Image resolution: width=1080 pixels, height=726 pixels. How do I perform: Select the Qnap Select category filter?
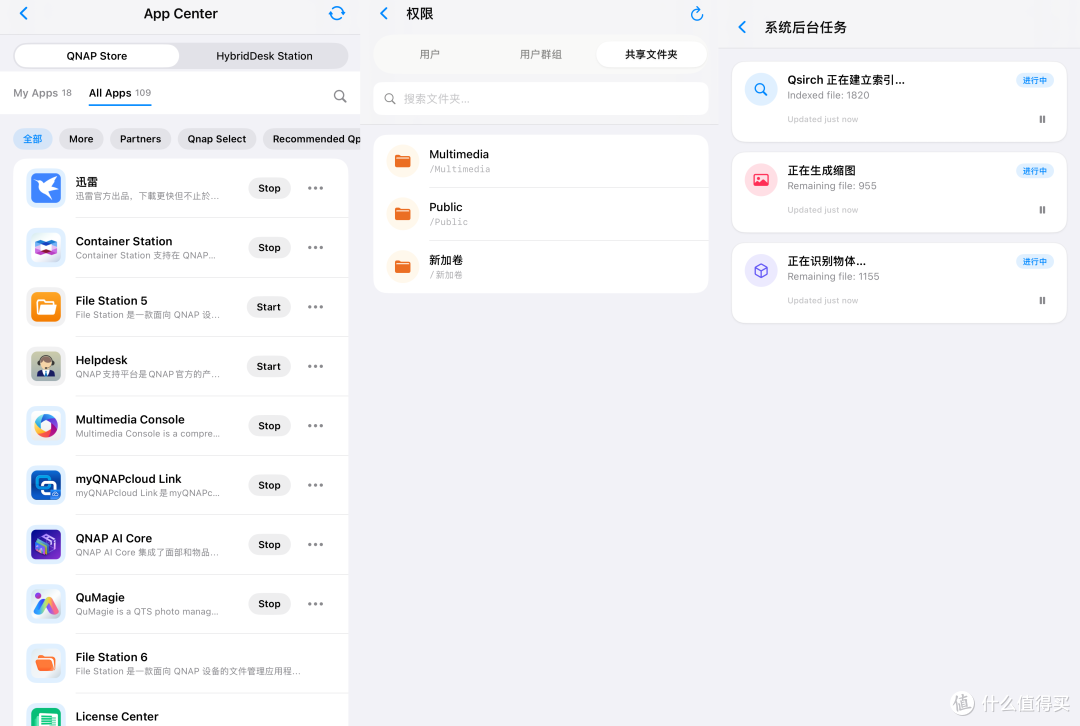tap(217, 138)
